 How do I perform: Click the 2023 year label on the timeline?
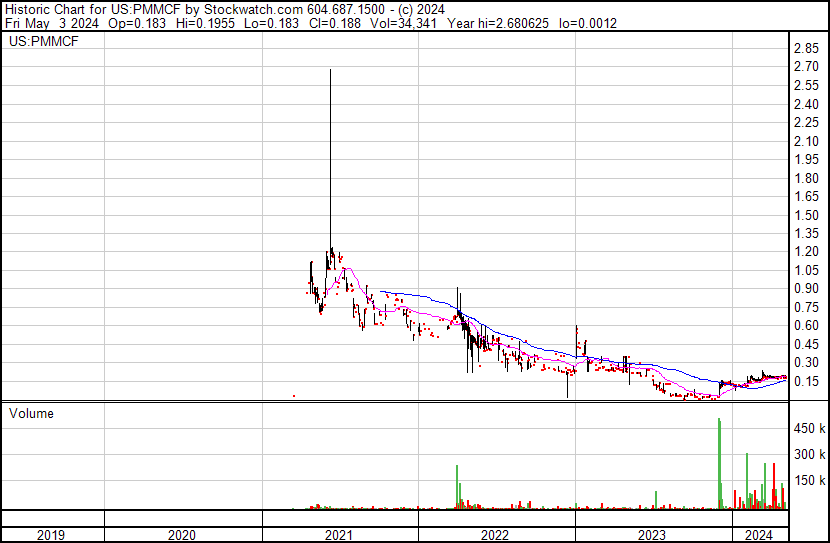coord(652,535)
